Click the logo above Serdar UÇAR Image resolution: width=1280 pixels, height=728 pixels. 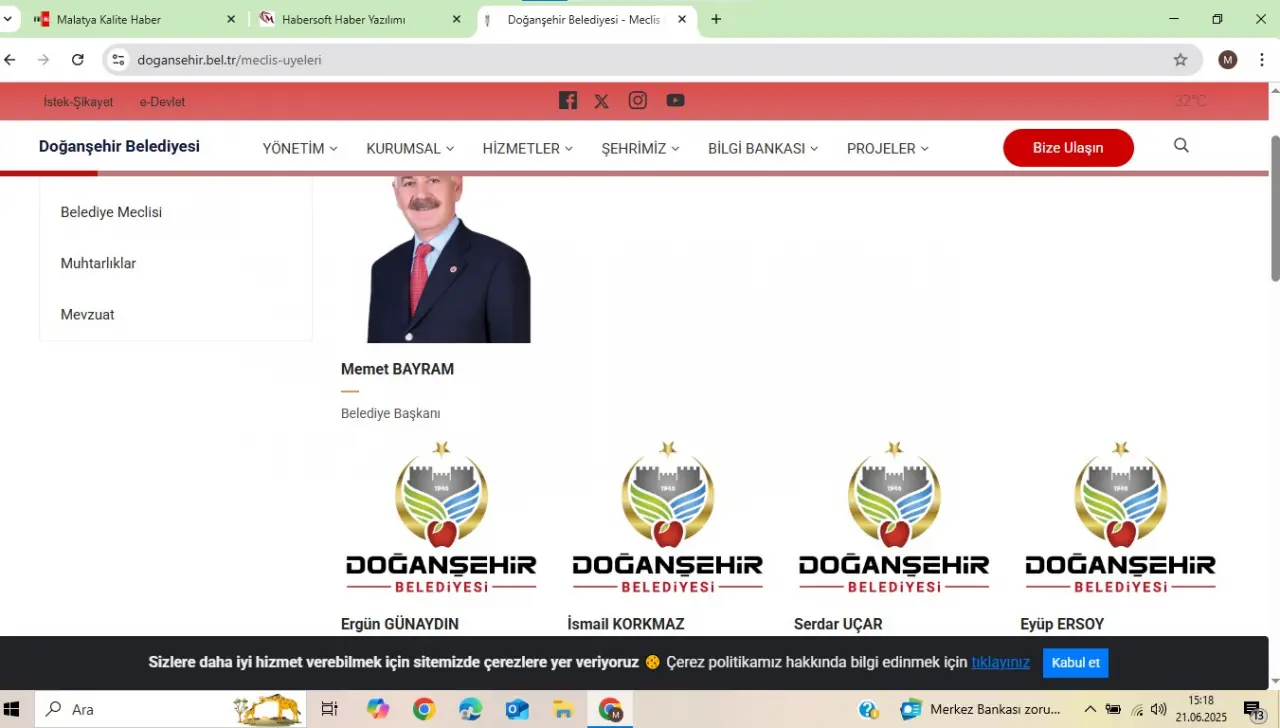[x=894, y=517]
